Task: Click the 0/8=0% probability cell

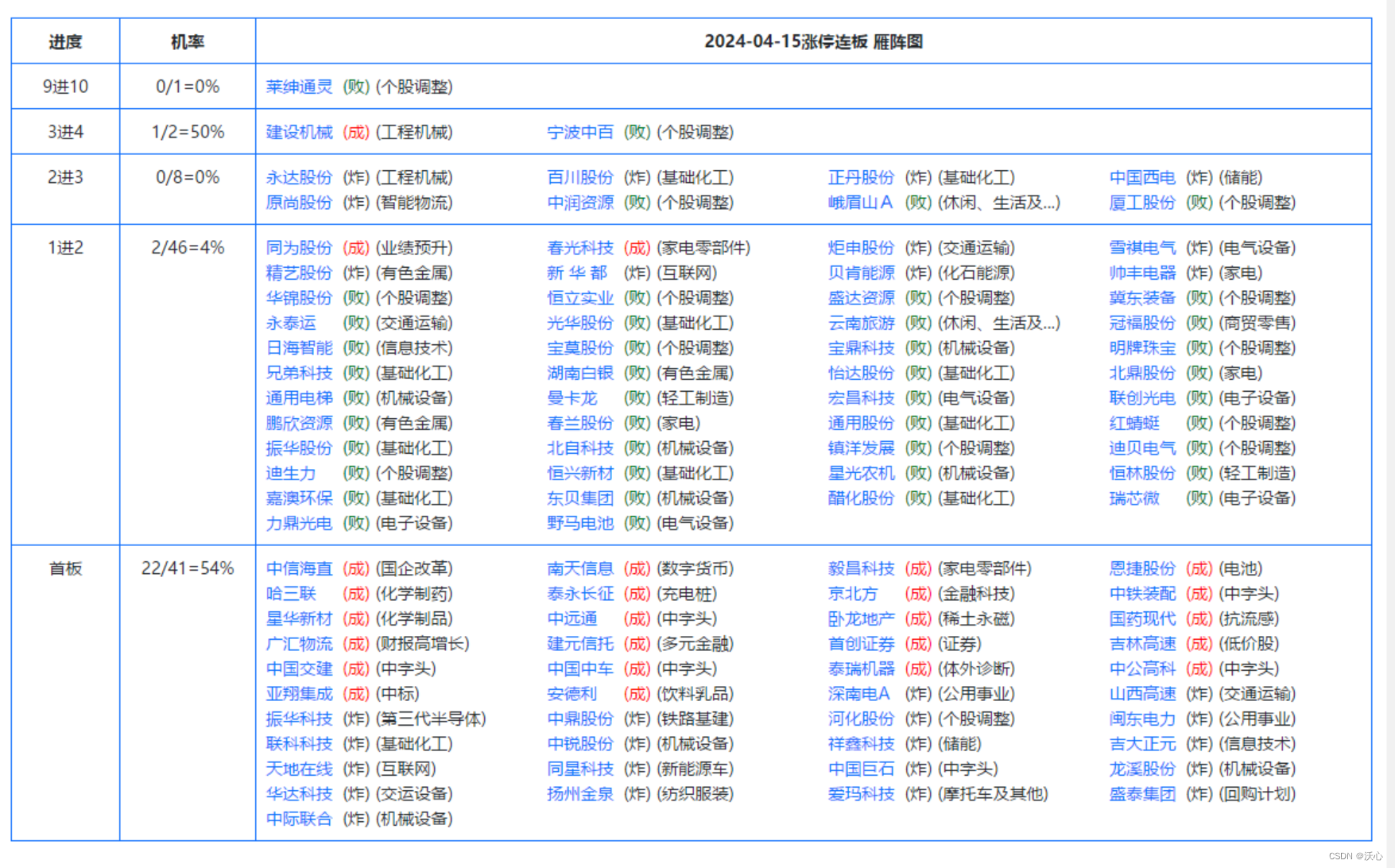Action: (x=188, y=190)
